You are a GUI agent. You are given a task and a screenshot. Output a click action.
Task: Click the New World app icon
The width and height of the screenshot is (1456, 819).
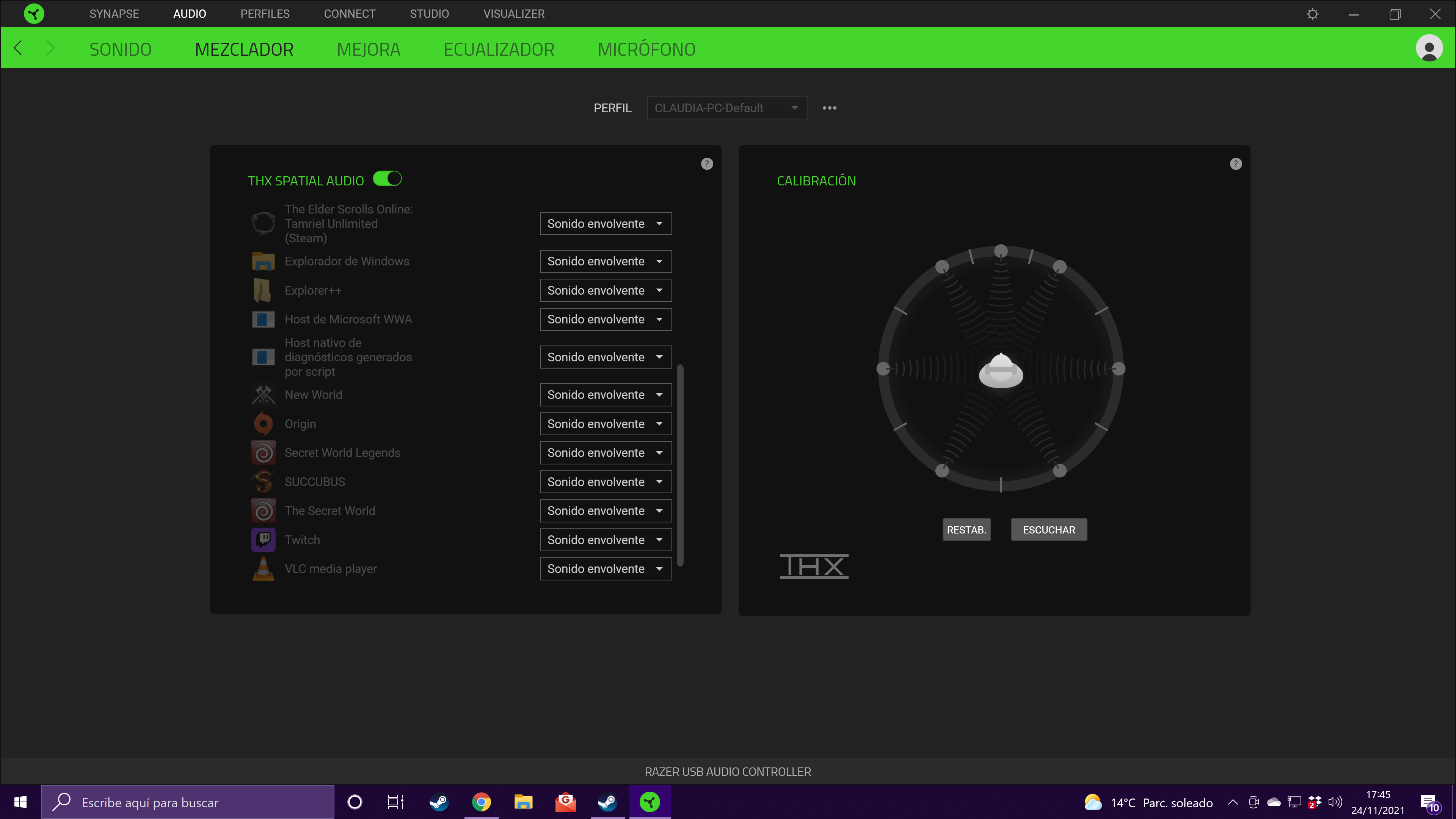click(x=263, y=394)
